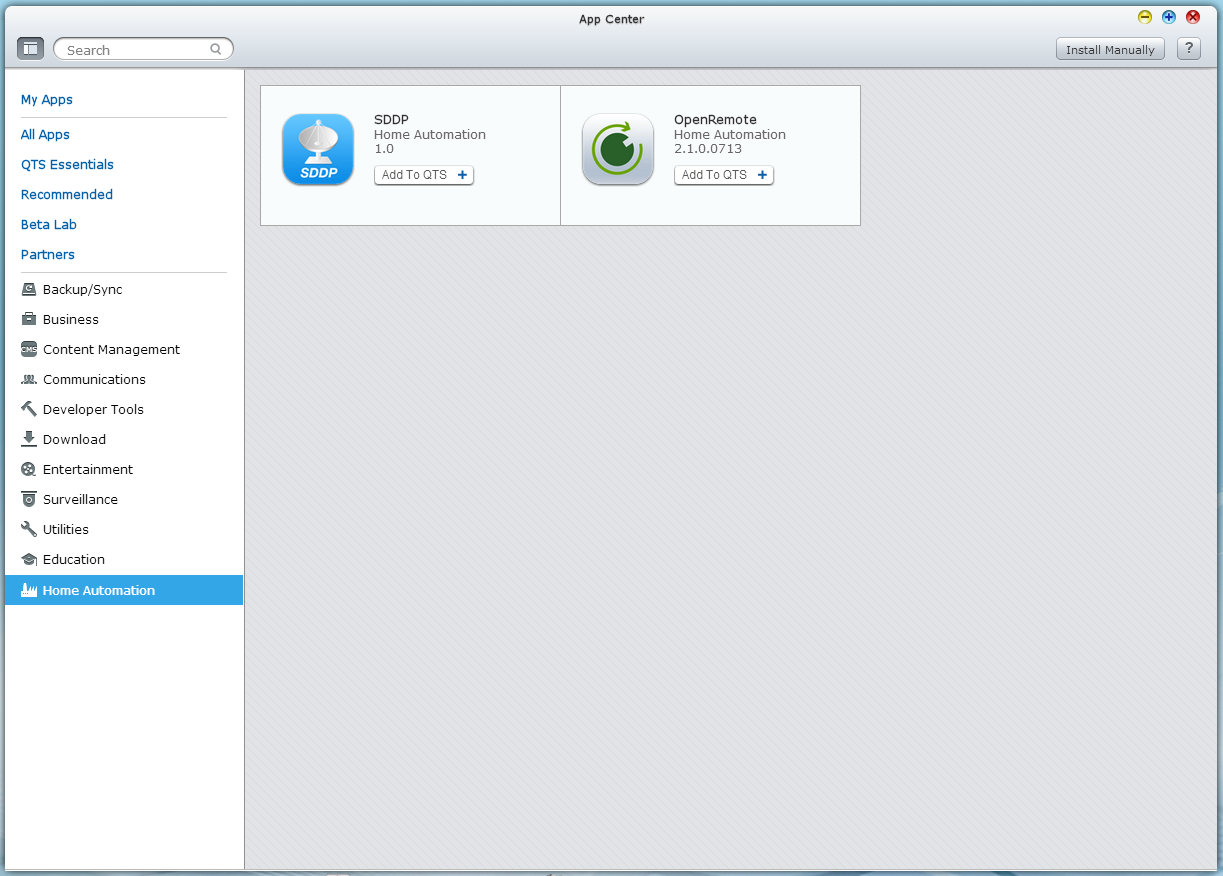This screenshot has height=876, width=1223.
Task: Click the Business briefcase icon
Action: click(x=29, y=319)
